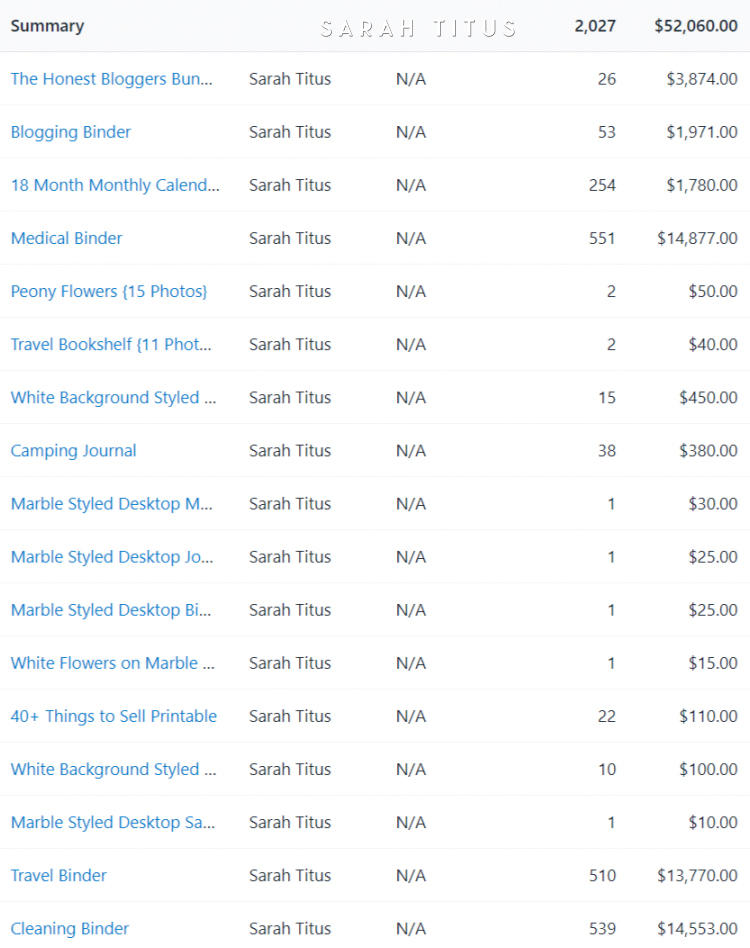Open the Medical Binder product
This screenshot has width=750, height=948.
[66, 238]
